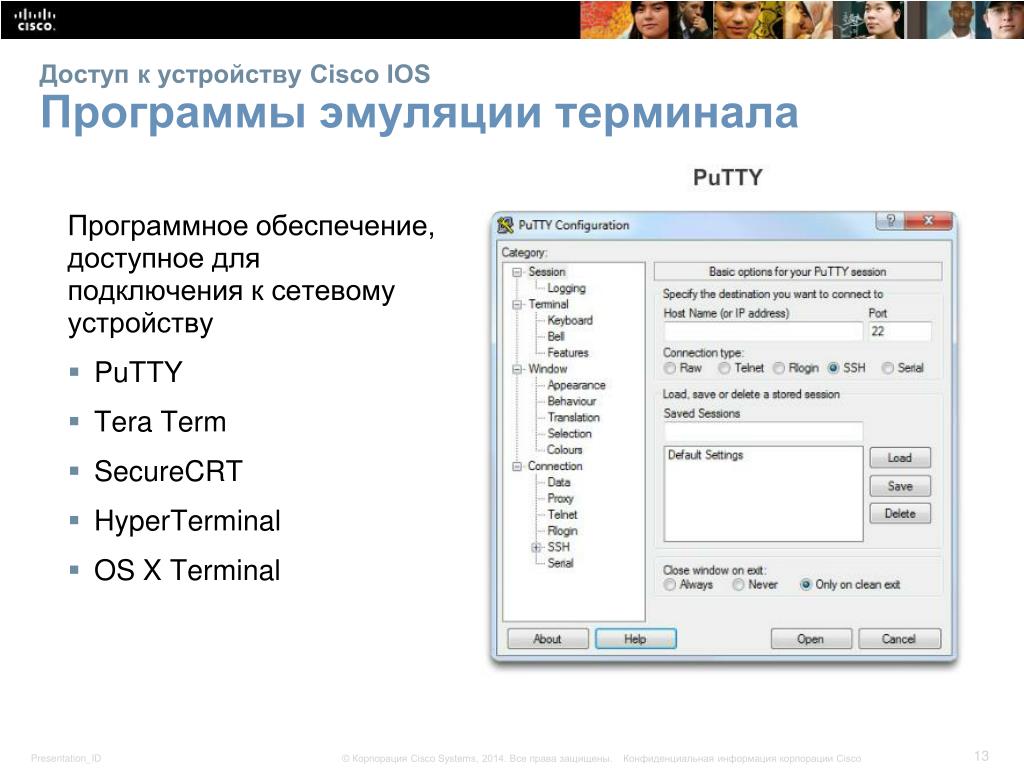1024x768 pixels.
Task: Collapse the Window tree node
Action: tap(517, 370)
